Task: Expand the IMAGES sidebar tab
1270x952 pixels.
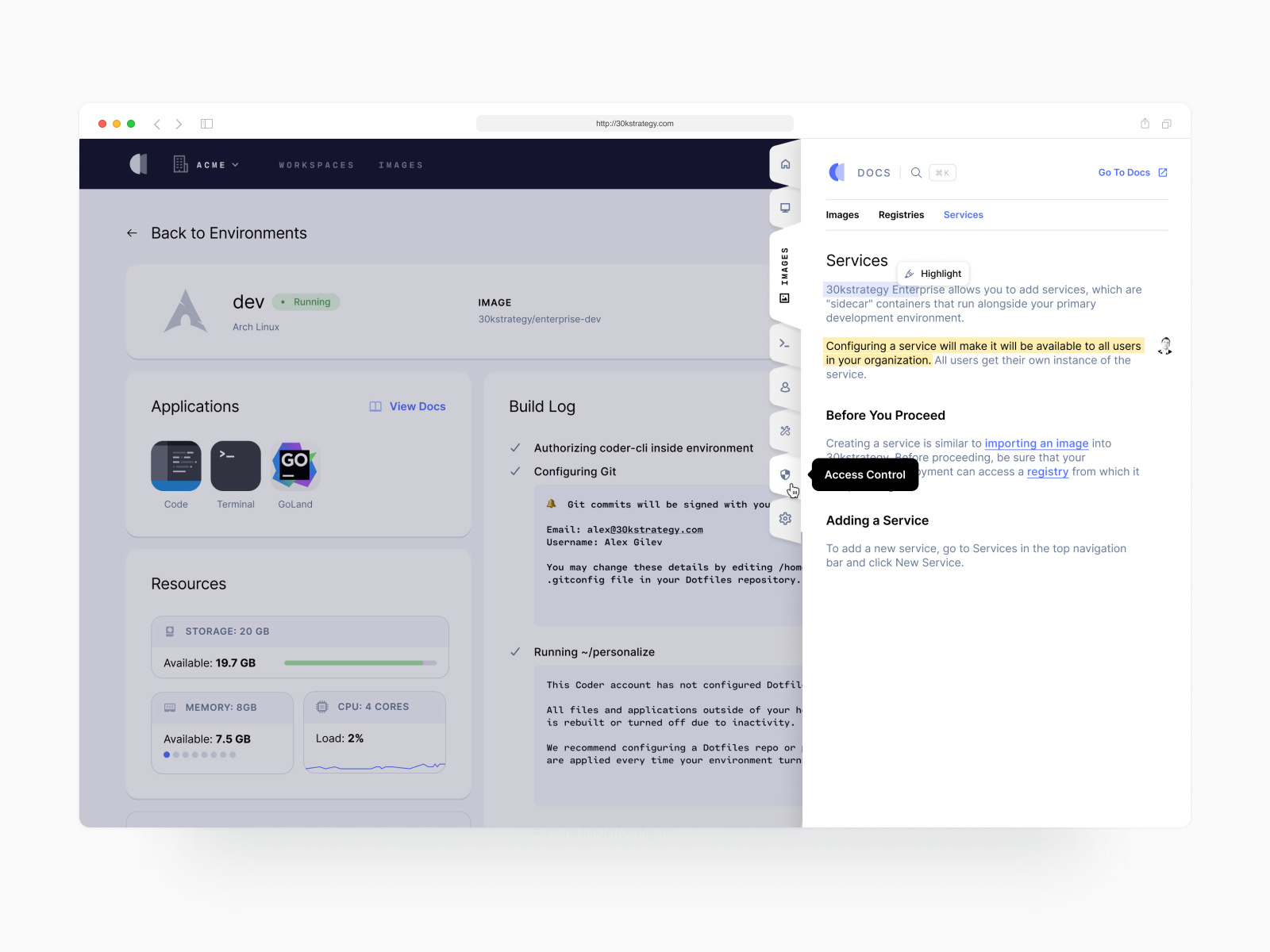Action: (x=785, y=270)
